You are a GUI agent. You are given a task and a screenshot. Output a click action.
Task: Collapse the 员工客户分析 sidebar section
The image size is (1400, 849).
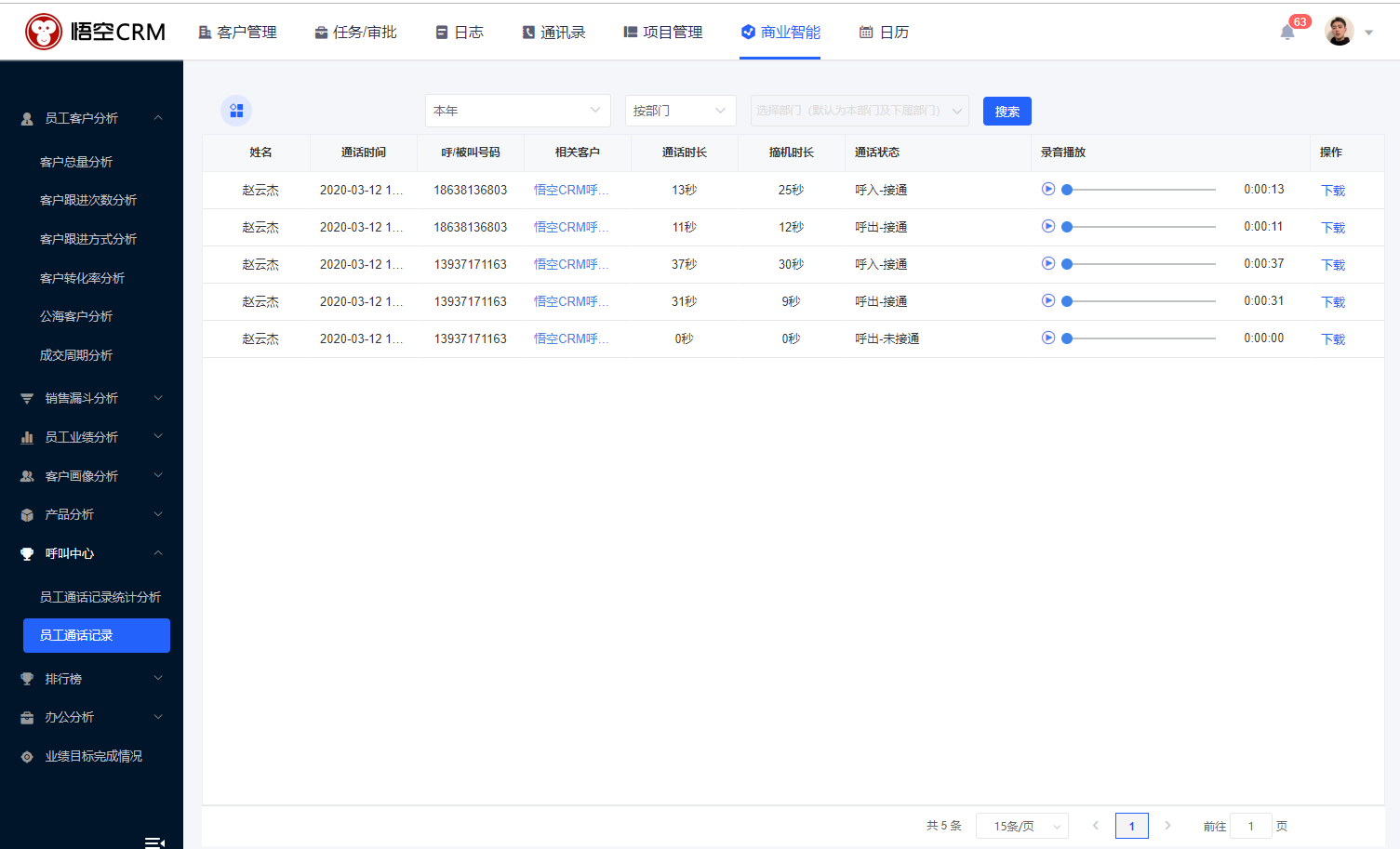91,118
